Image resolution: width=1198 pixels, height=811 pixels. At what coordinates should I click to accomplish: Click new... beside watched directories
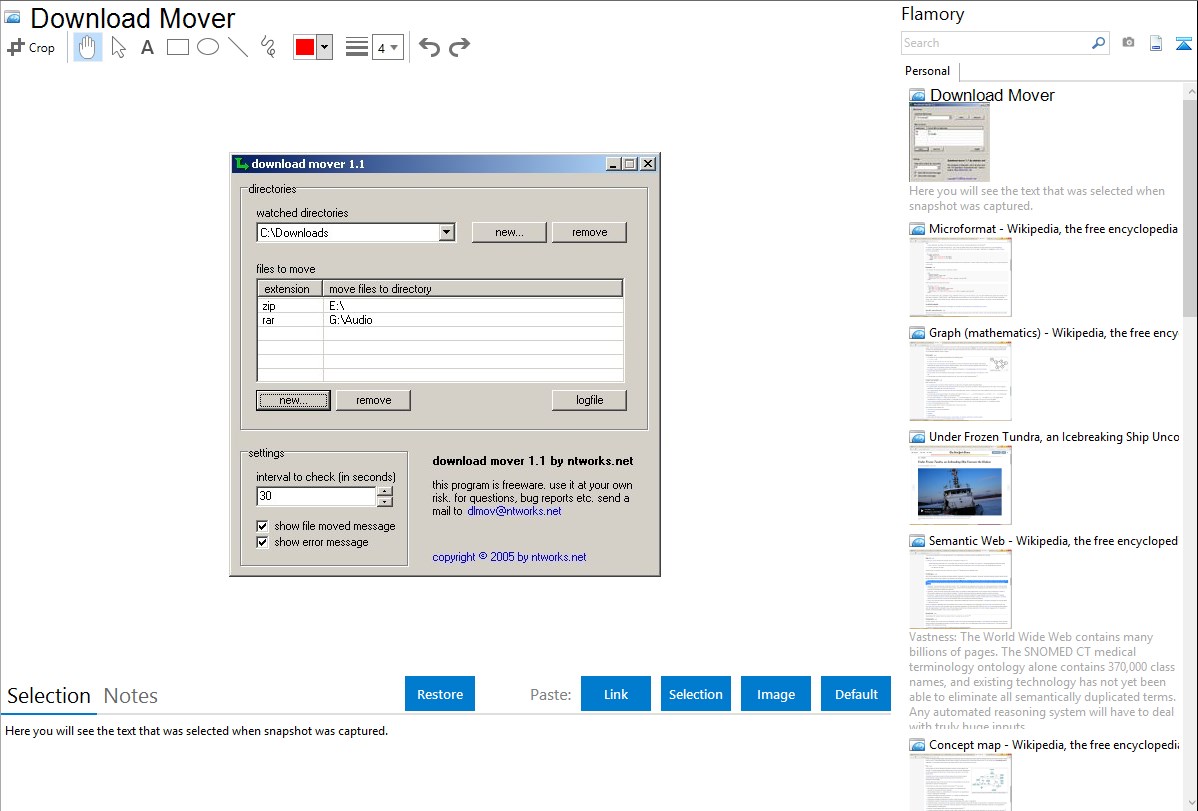[x=509, y=232]
